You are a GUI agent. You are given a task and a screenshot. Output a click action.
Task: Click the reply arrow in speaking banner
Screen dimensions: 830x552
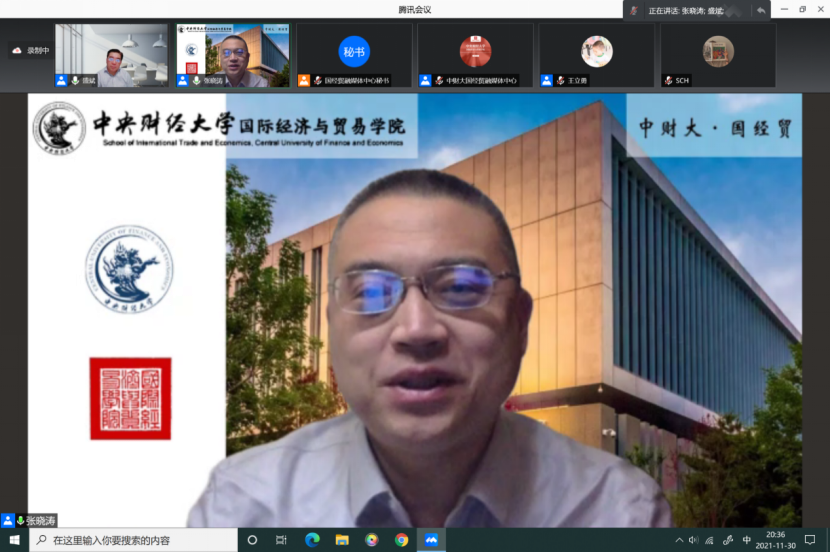[760, 10]
